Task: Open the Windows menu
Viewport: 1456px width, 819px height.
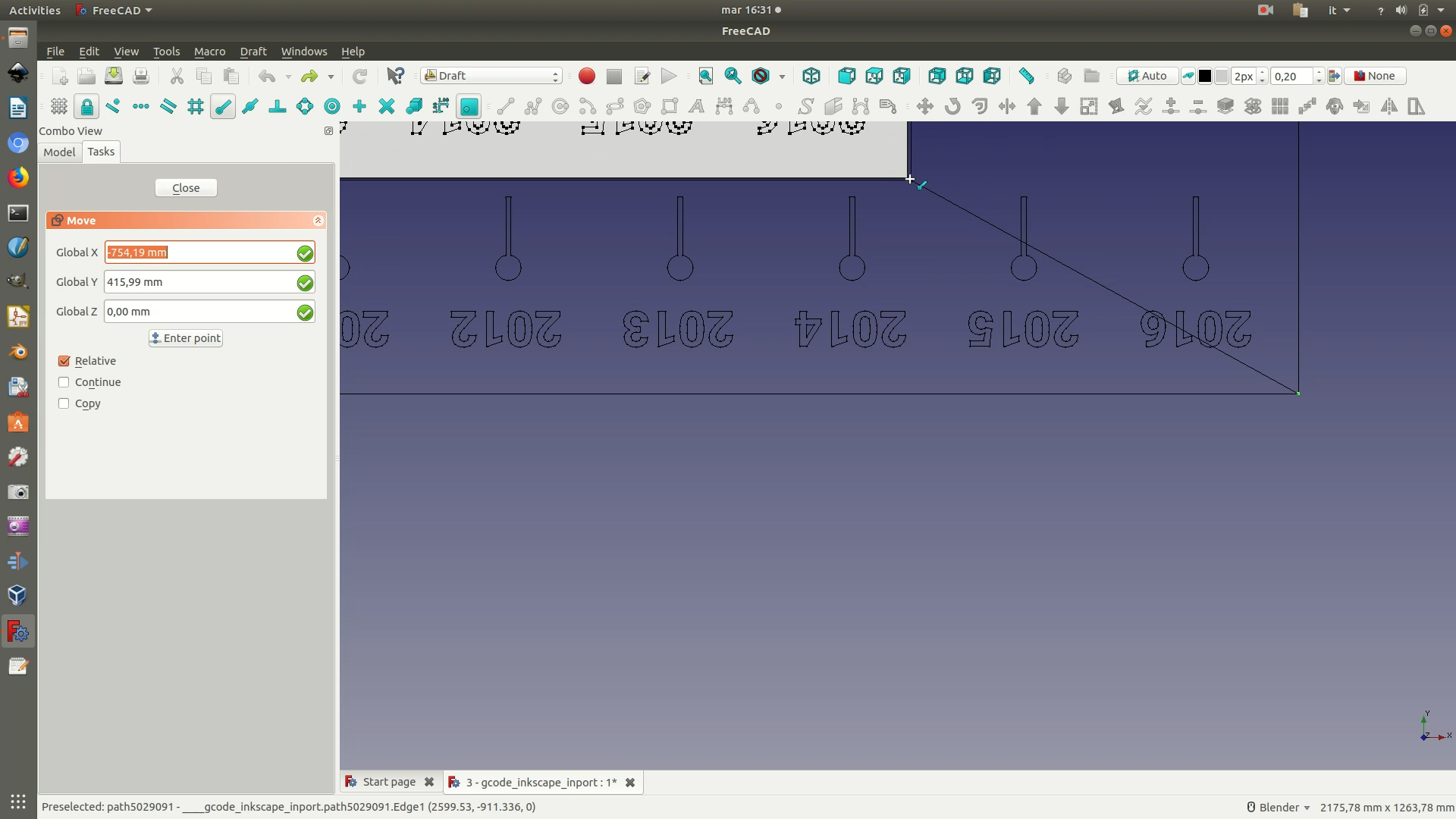Action: 304,52
